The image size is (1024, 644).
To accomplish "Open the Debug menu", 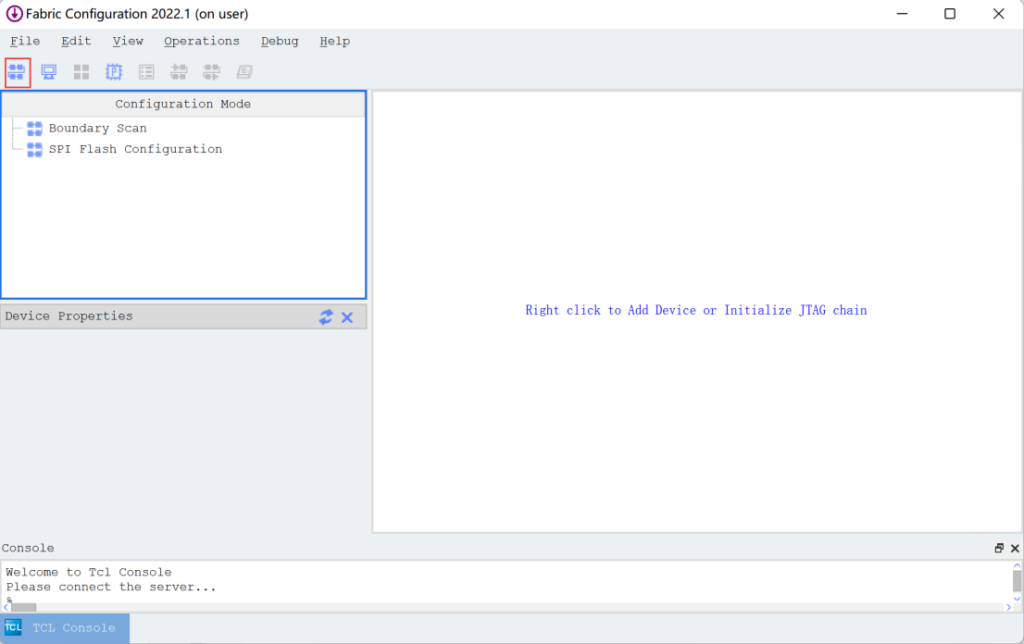I will click(279, 41).
